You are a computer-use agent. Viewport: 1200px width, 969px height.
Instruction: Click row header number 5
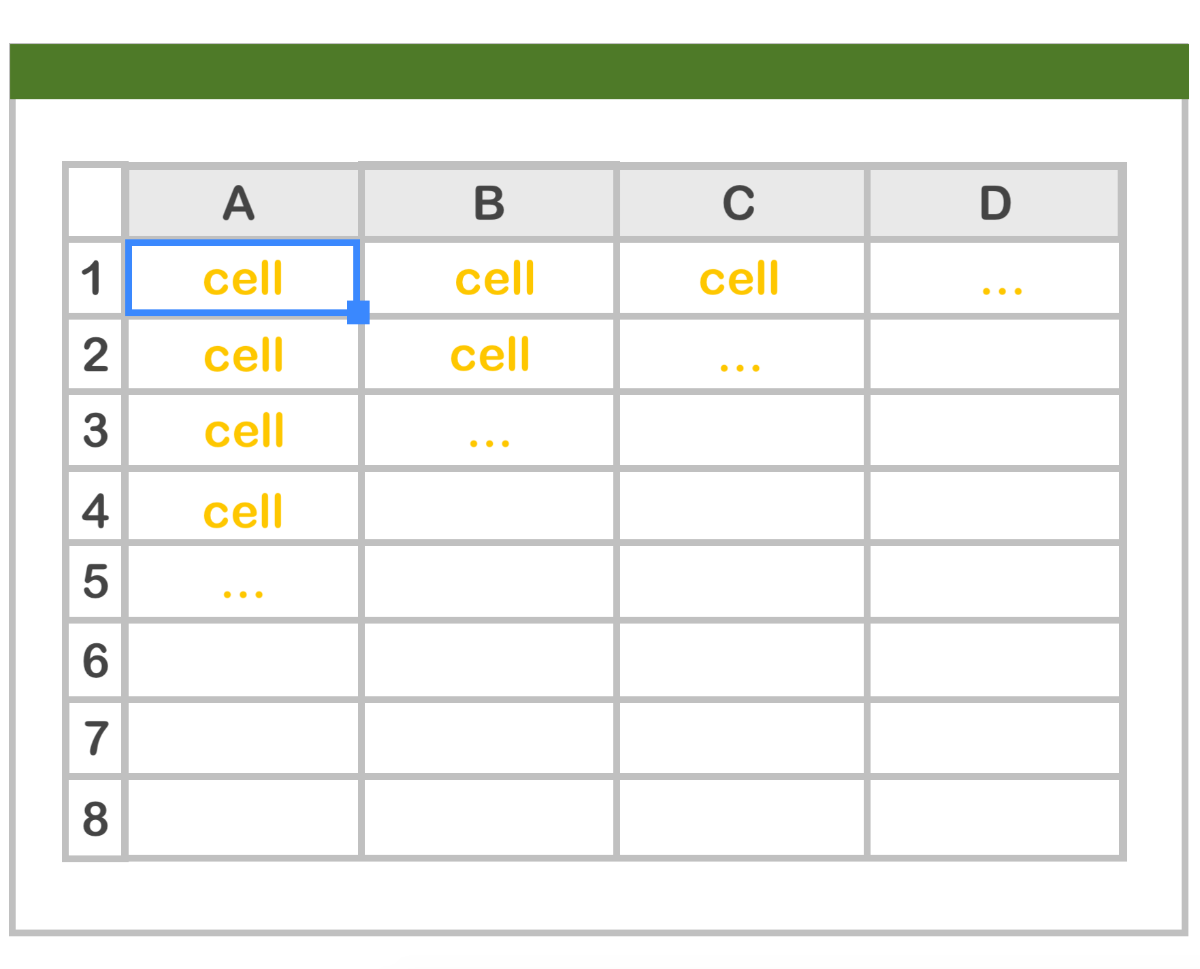point(94,582)
